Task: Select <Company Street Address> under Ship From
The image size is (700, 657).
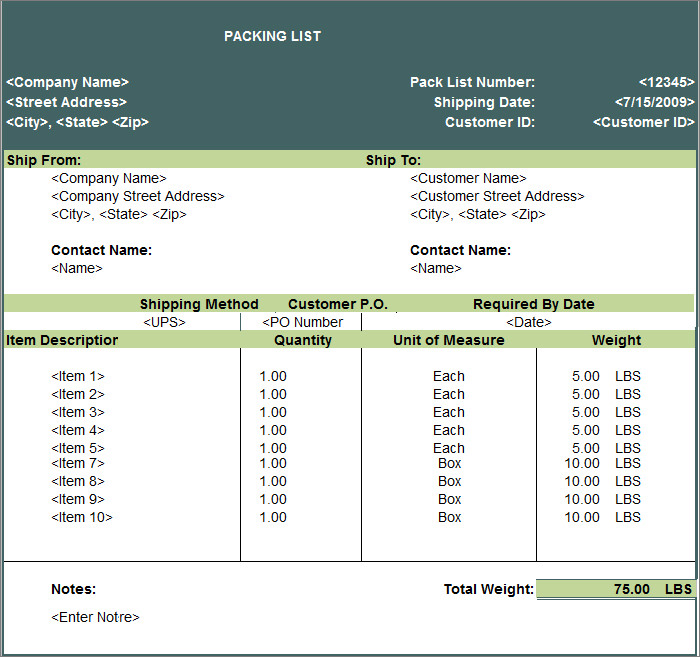Action: 138,196
